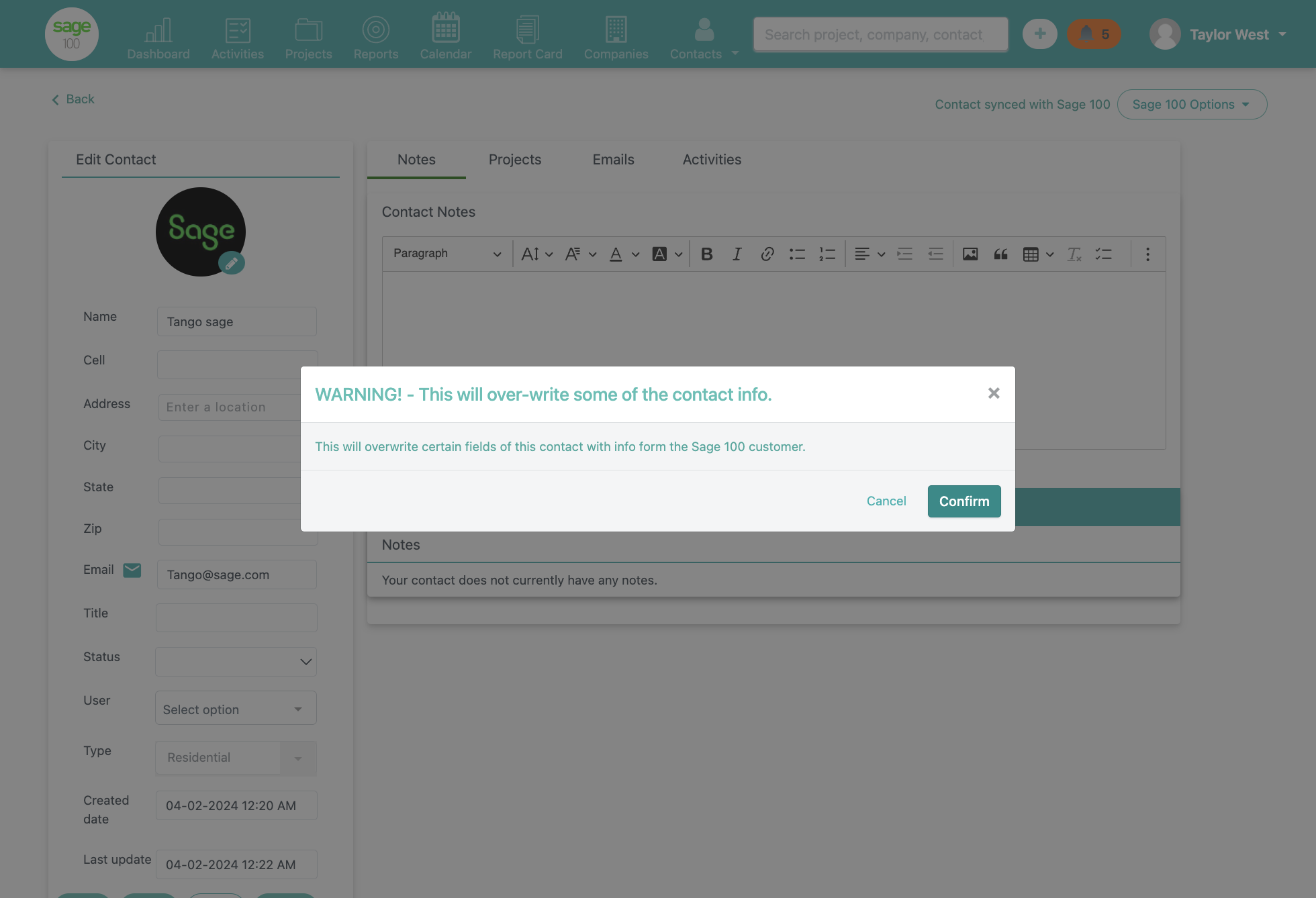
Task: Open the Companies building icon
Action: point(616,38)
